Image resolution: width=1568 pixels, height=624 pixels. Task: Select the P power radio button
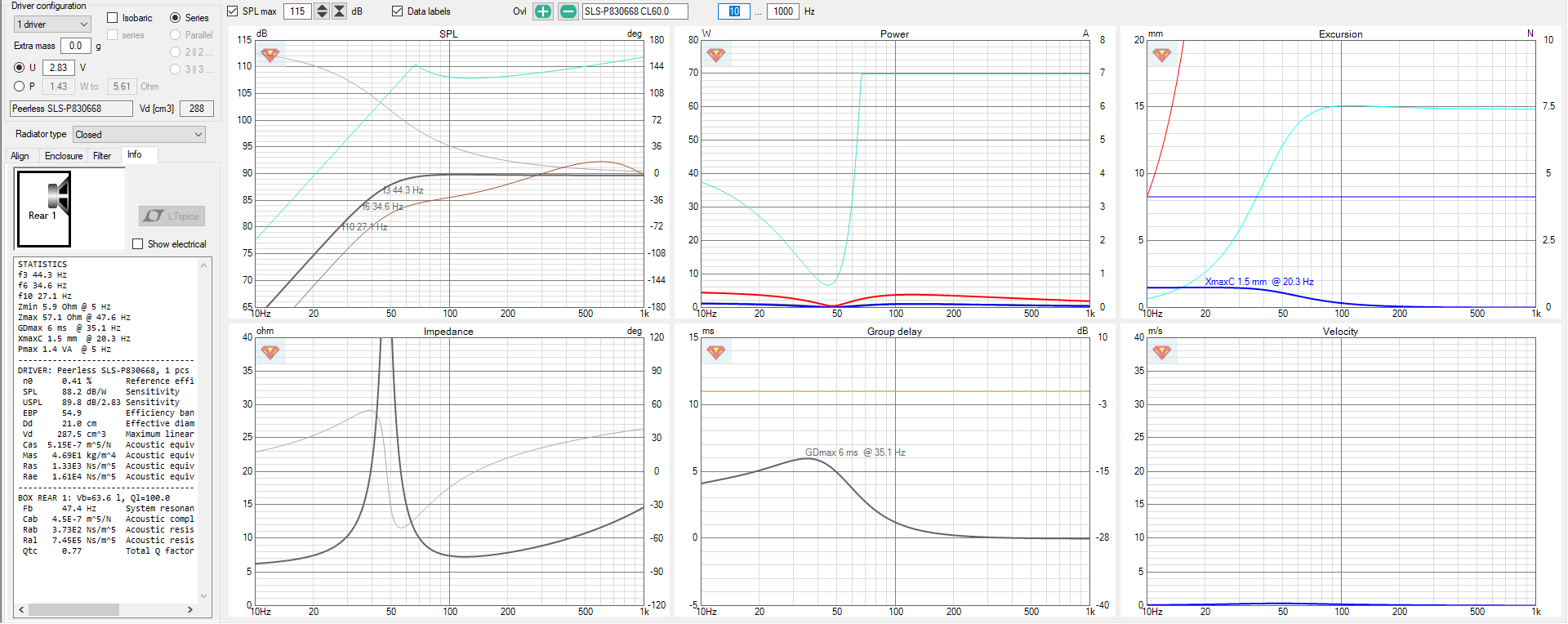(x=20, y=87)
